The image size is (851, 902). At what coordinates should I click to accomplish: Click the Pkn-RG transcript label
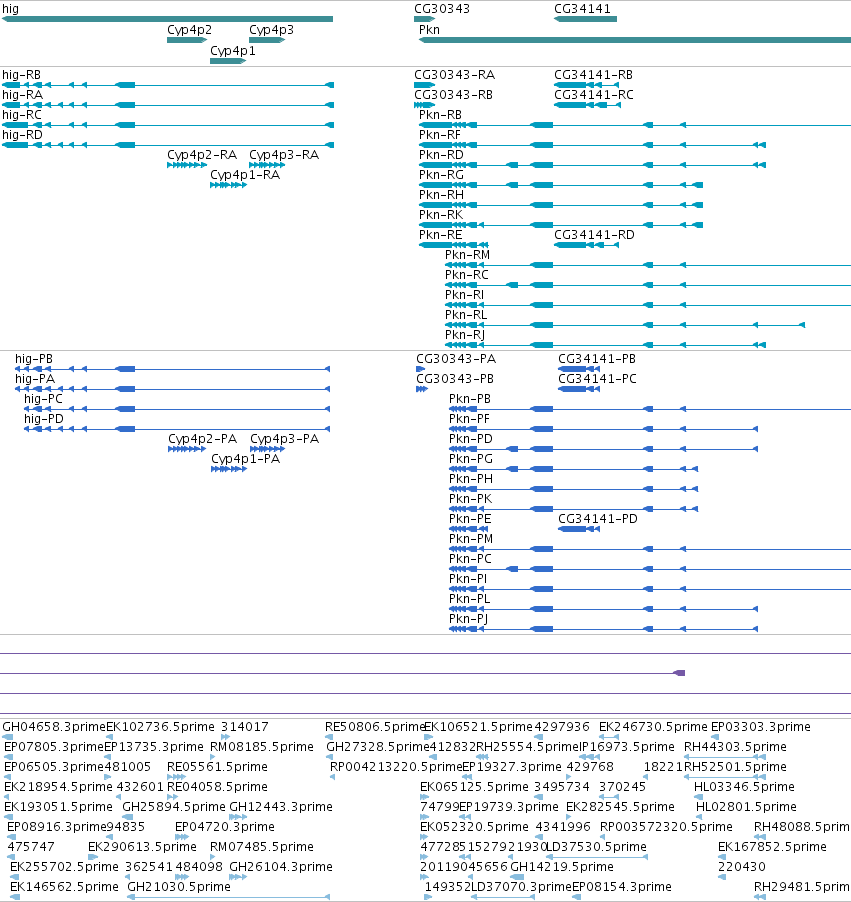click(441, 175)
